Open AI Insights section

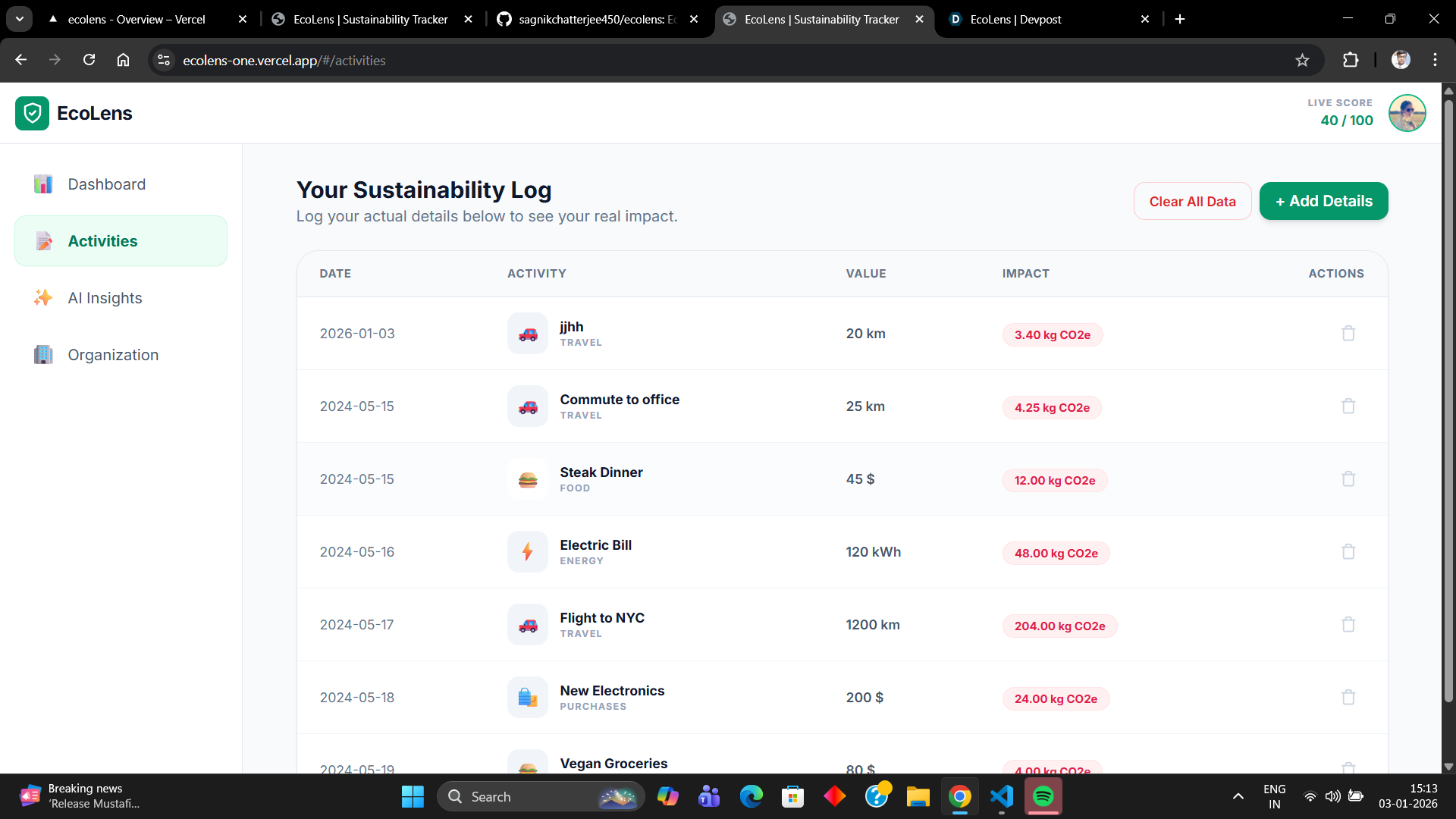point(105,298)
